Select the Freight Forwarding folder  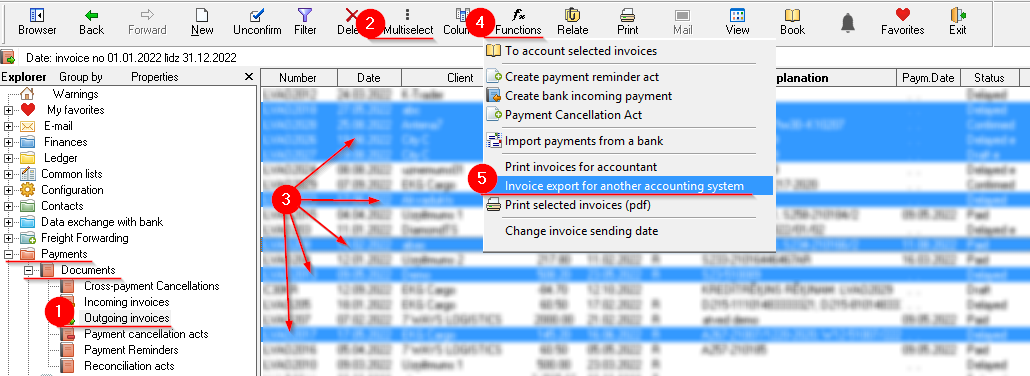85,238
